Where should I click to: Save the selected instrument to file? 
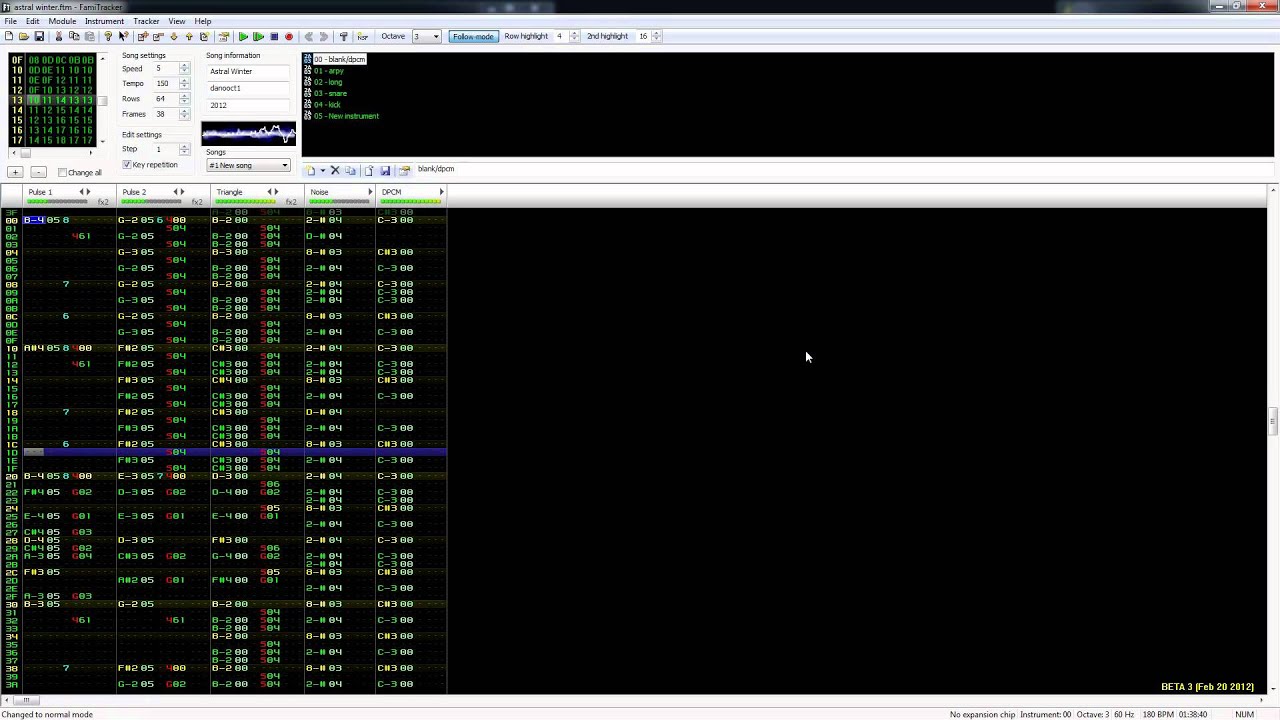[385, 170]
